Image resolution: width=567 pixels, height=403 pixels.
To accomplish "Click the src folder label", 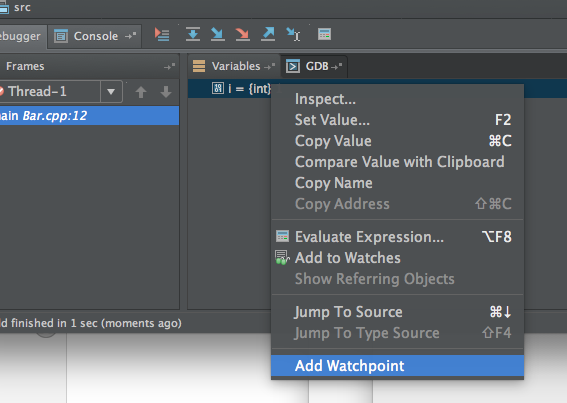I will [x=22, y=8].
